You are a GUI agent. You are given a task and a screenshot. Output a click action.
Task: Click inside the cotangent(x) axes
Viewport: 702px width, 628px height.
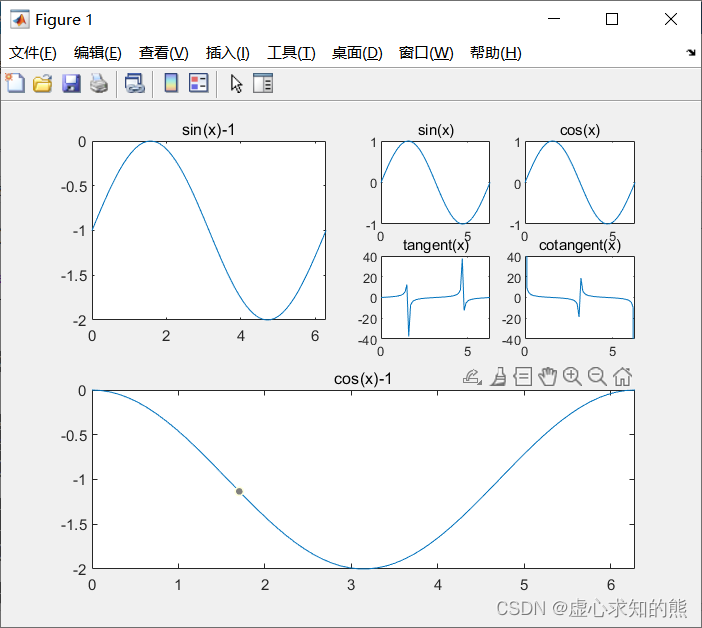[580, 297]
